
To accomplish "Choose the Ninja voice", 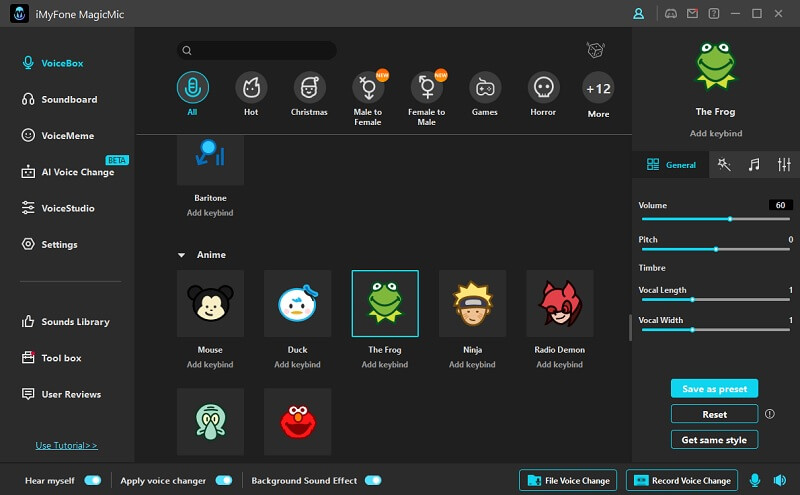I will [472, 304].
